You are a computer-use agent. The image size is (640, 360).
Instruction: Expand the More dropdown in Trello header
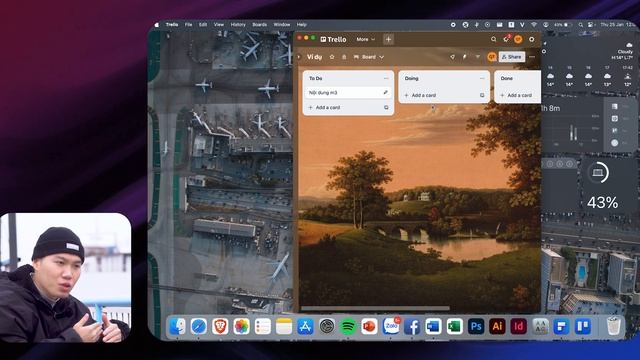(x=365, y=39)
